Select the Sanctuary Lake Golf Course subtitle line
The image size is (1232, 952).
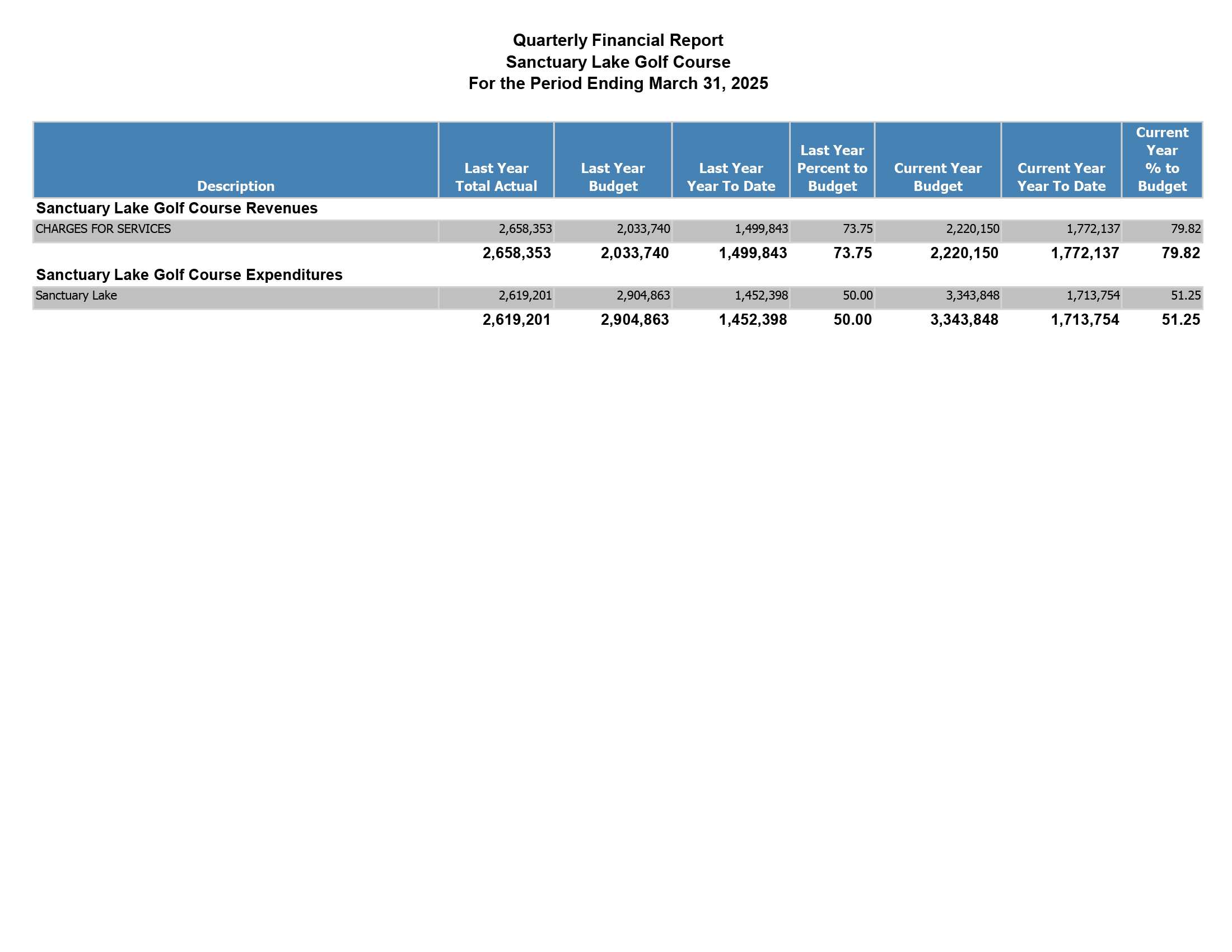[618, 62]
